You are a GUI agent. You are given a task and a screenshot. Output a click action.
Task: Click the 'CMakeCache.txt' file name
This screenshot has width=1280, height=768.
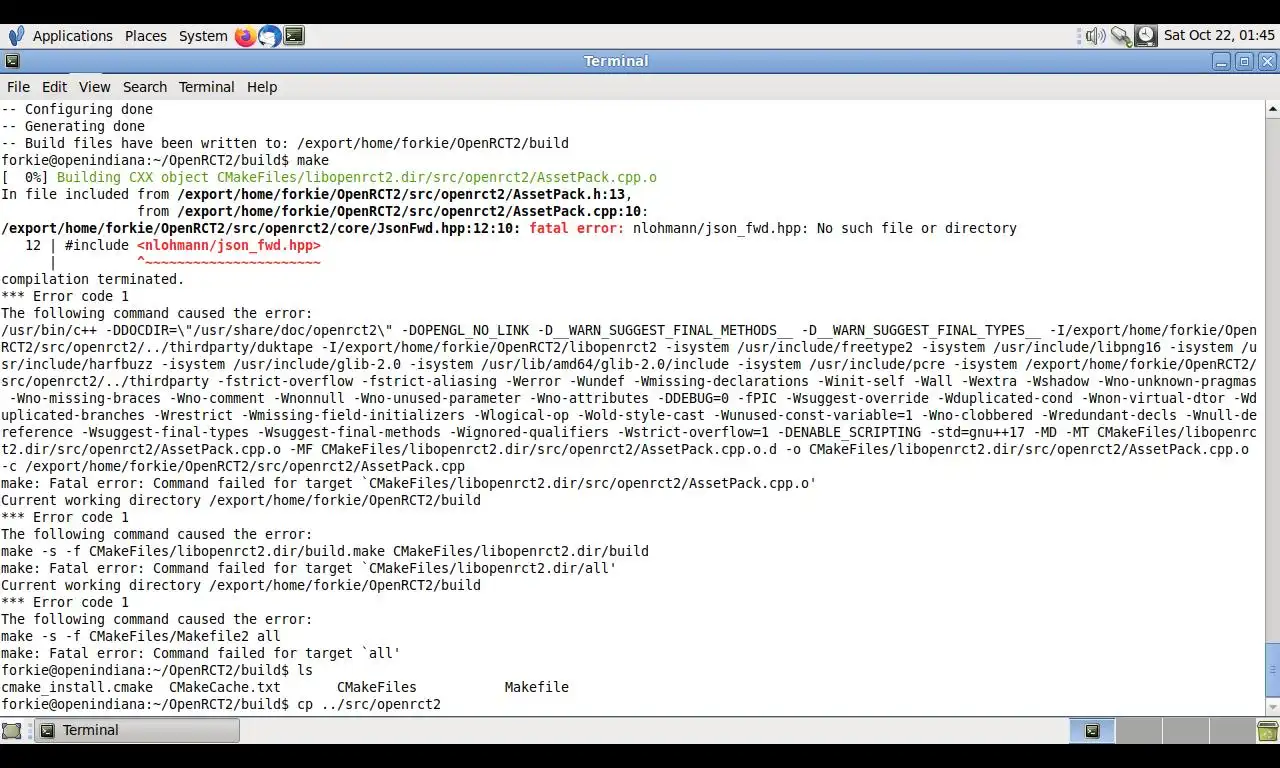(x=225, y=687)
